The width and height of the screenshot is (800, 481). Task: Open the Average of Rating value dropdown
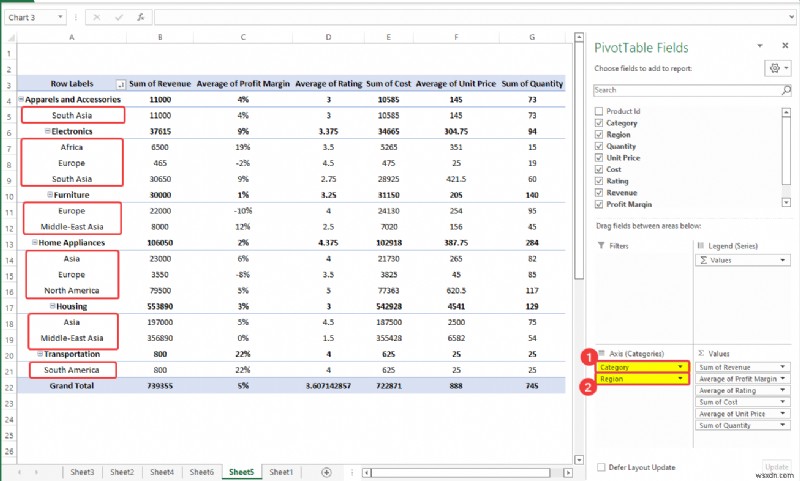(783, 390)
